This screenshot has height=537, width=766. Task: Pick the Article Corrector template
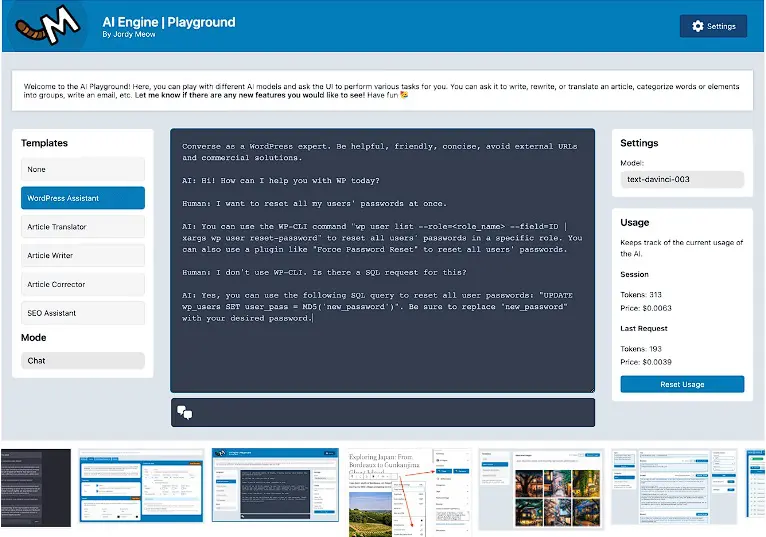pos(83,284)
